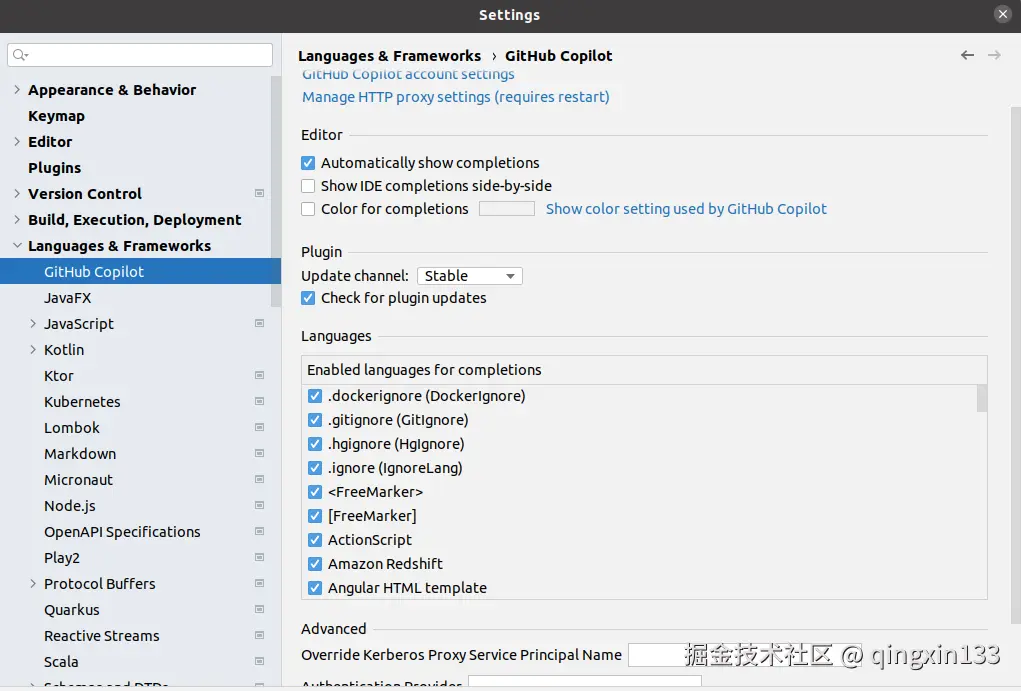Click project-level icon beside Kubernetes
Image resolution: width=1021 pixels, height=691 pixels.
click(260, 402)
